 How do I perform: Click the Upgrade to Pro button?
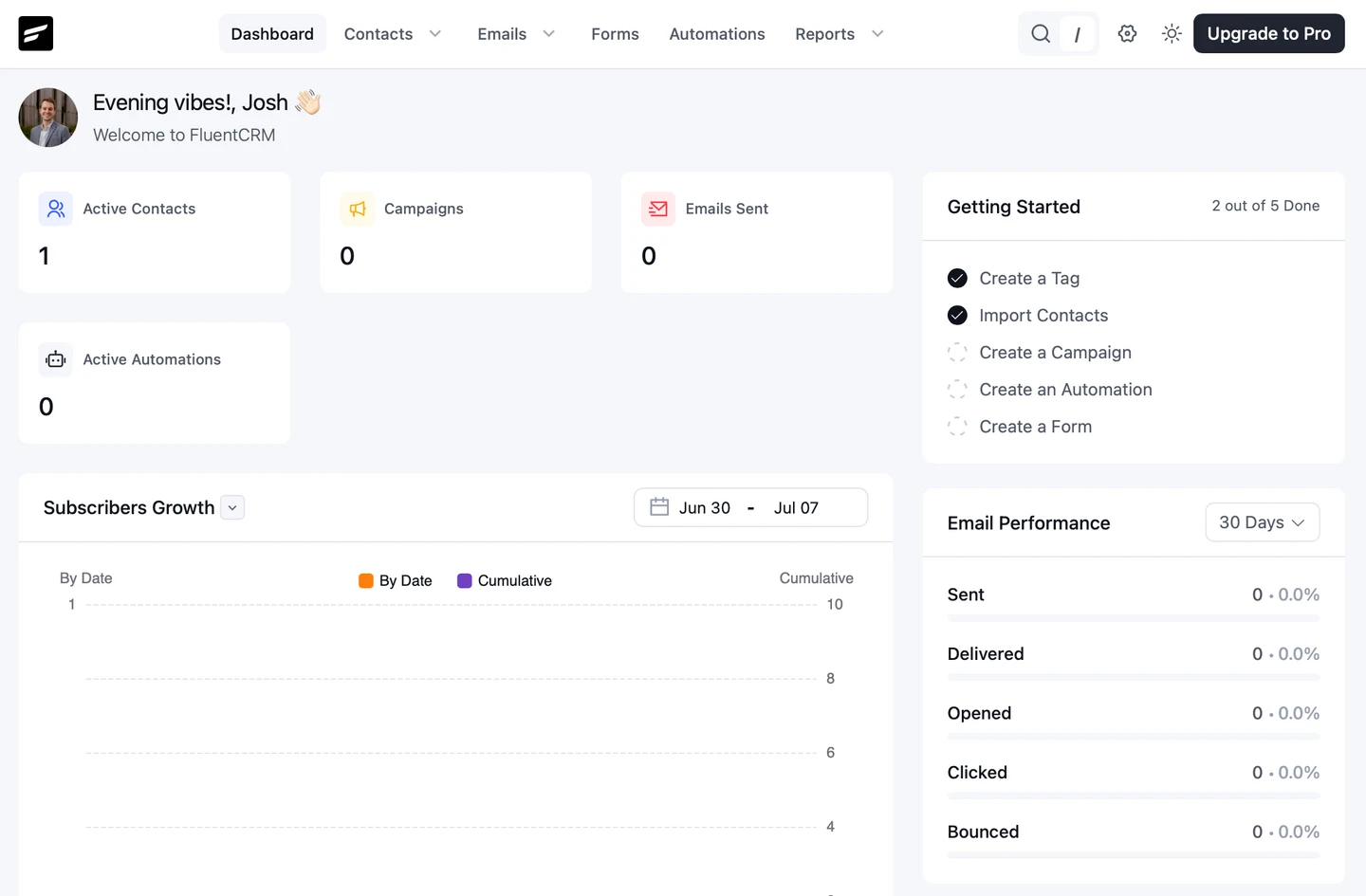coord(1268,34)
